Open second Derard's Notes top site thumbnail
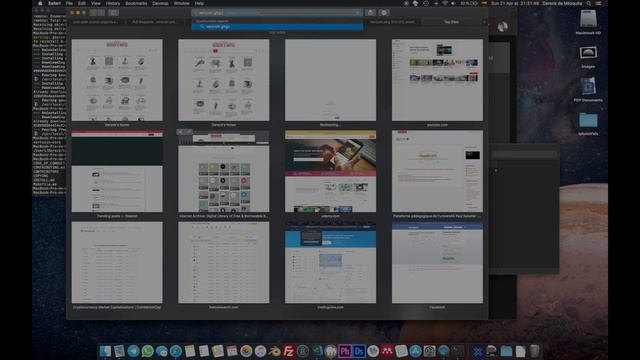 [224, 80]
